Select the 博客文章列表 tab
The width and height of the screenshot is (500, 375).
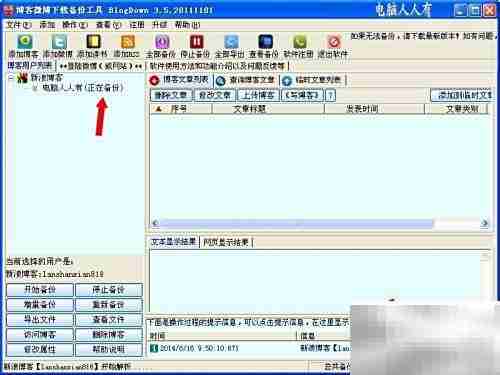pyautogui.click(x=179, y=80)
